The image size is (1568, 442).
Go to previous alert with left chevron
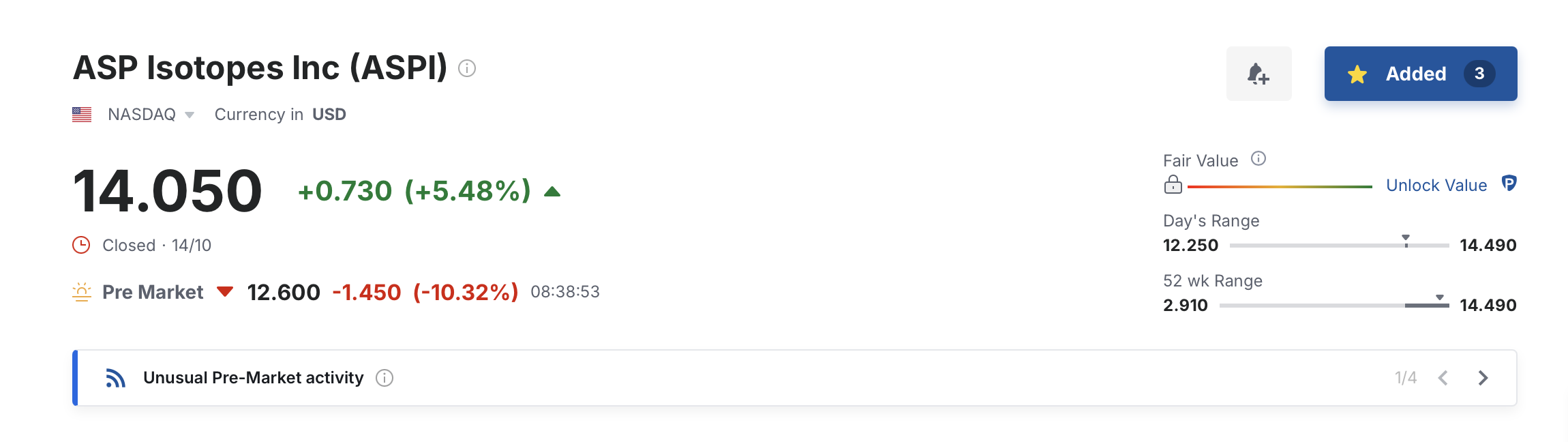[x=1443, y=378]
